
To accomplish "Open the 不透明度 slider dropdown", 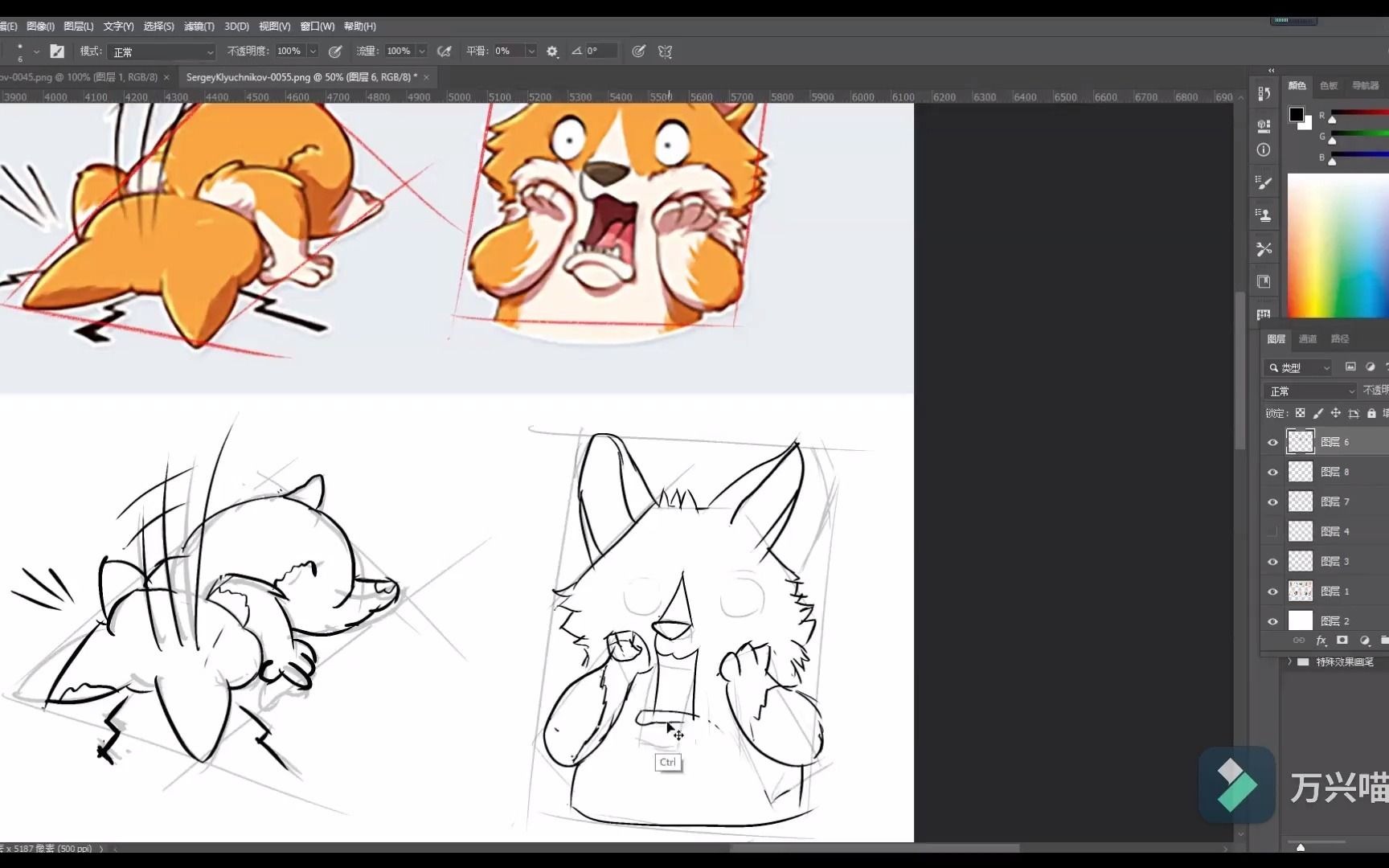I will [313, 51].
